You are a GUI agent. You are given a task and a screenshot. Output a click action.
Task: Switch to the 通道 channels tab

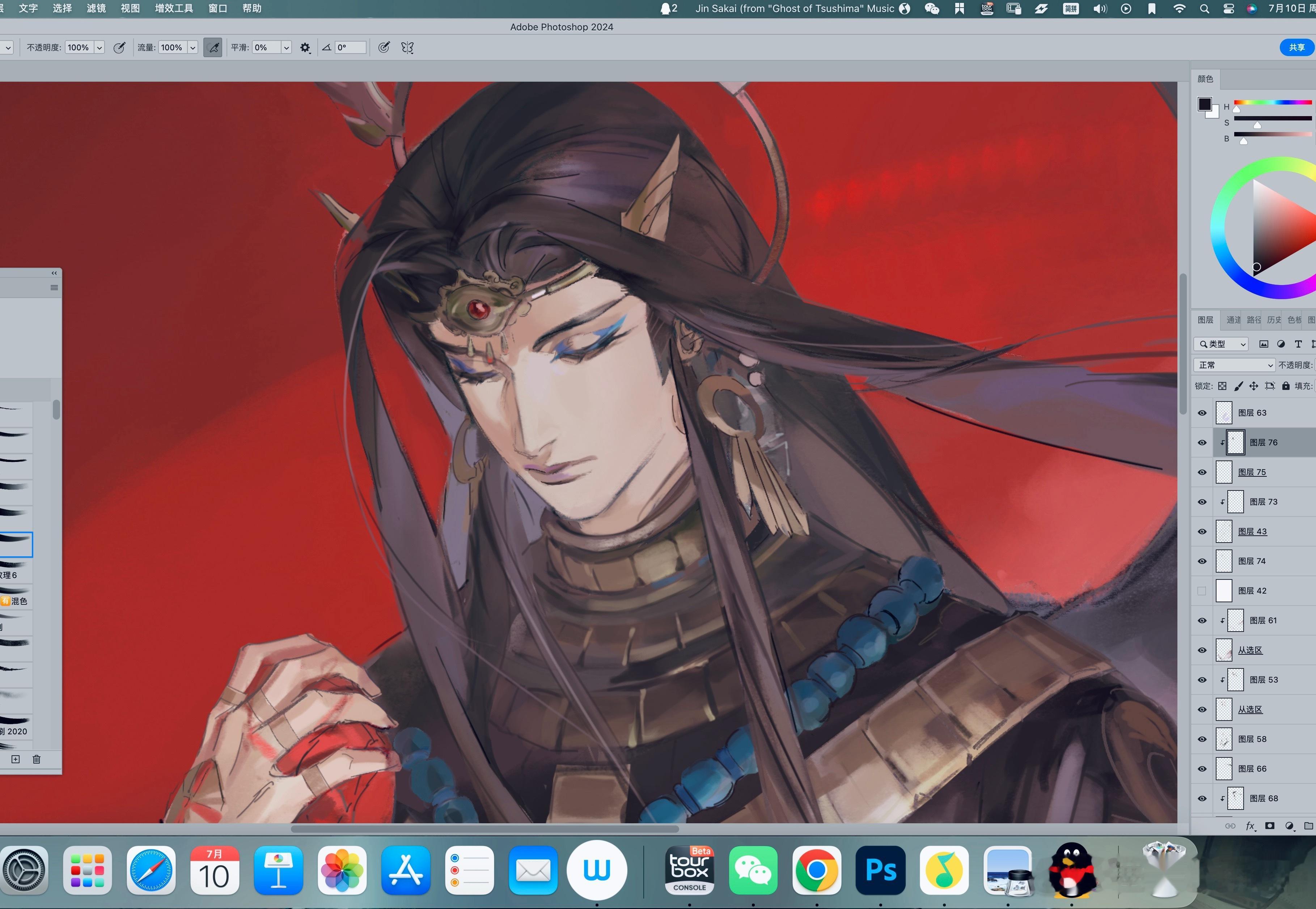[x=1234, y=320]
